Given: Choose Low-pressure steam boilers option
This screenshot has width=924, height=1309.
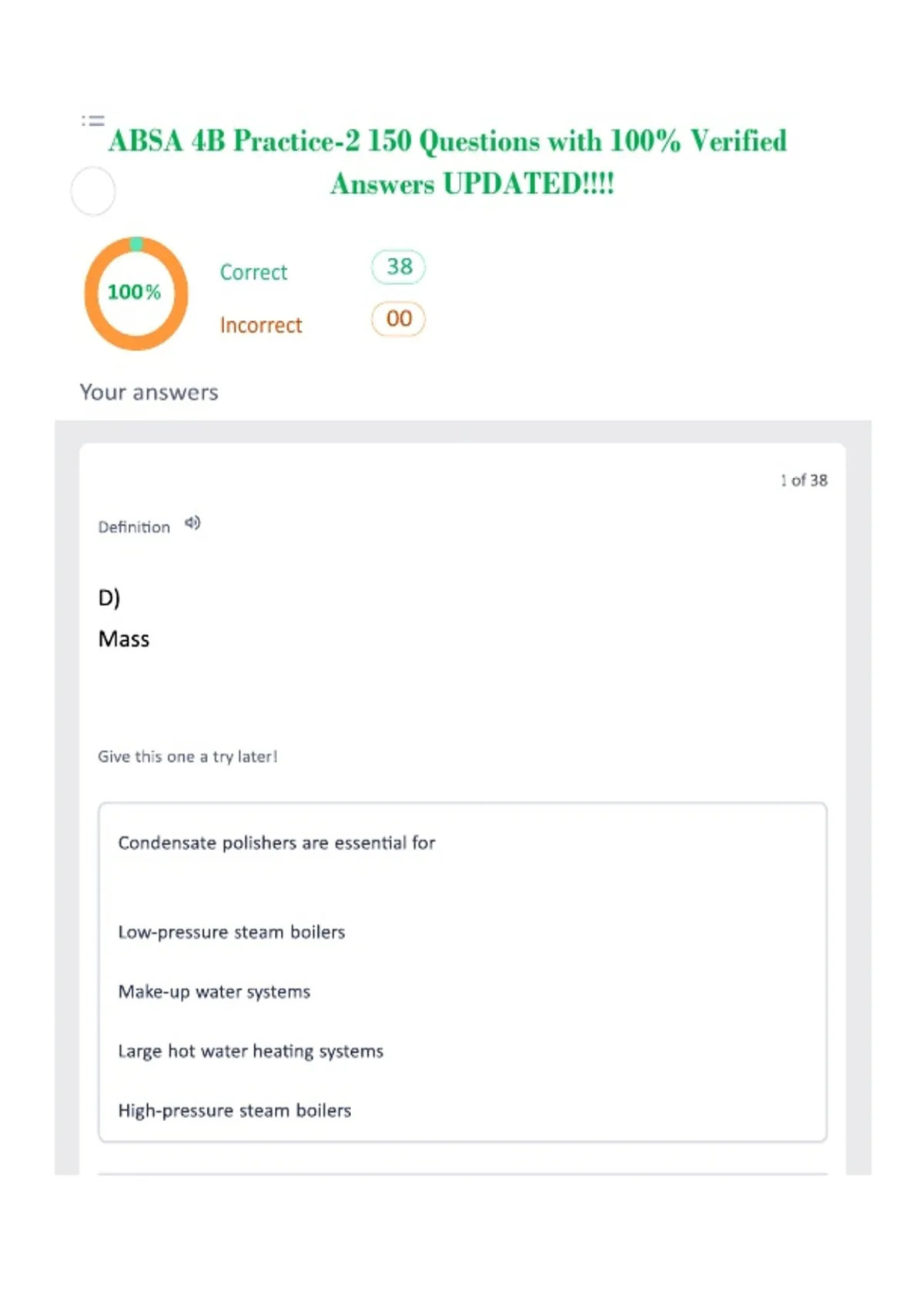Looking at the screenshot, I should (232, 932).
